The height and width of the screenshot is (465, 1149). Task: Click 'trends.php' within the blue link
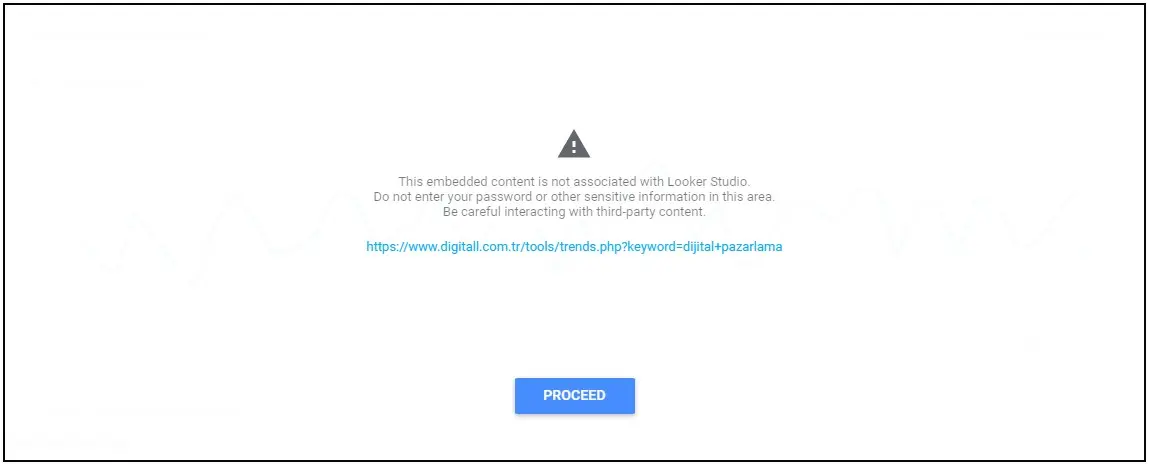(590, 247)
